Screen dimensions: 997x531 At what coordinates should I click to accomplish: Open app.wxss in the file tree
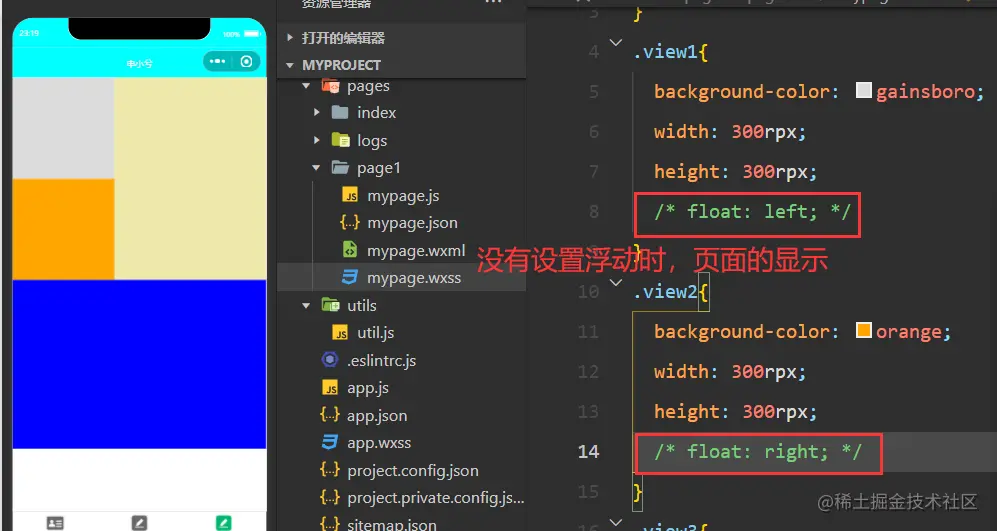click(x=379, y=443)
